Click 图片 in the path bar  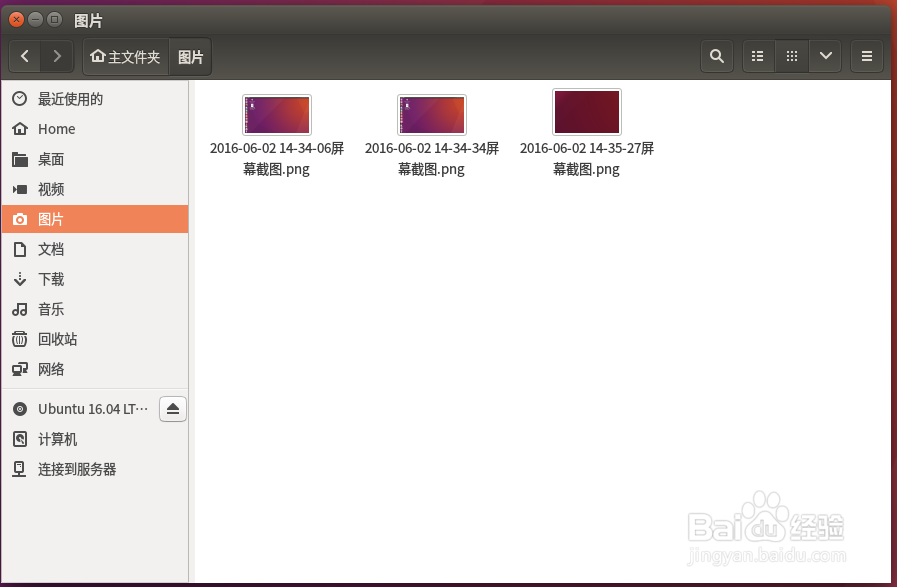coord(190,56)
